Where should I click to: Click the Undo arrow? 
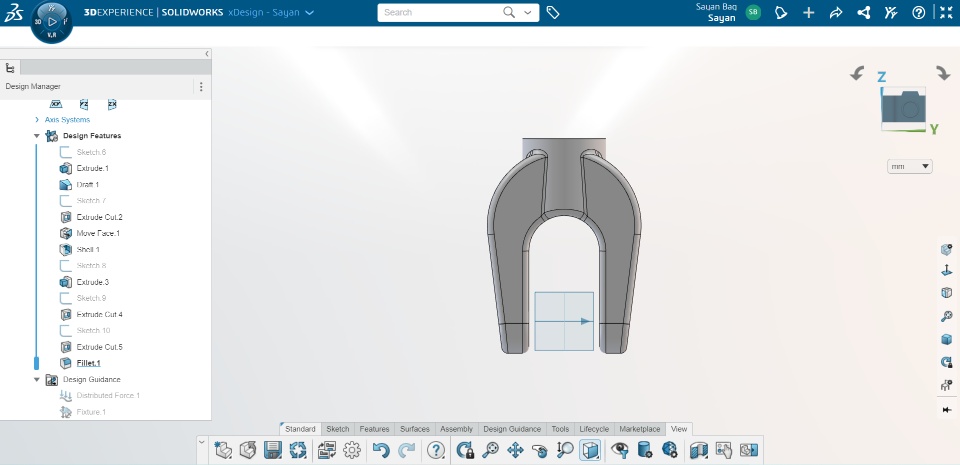[x=381, y=451]
